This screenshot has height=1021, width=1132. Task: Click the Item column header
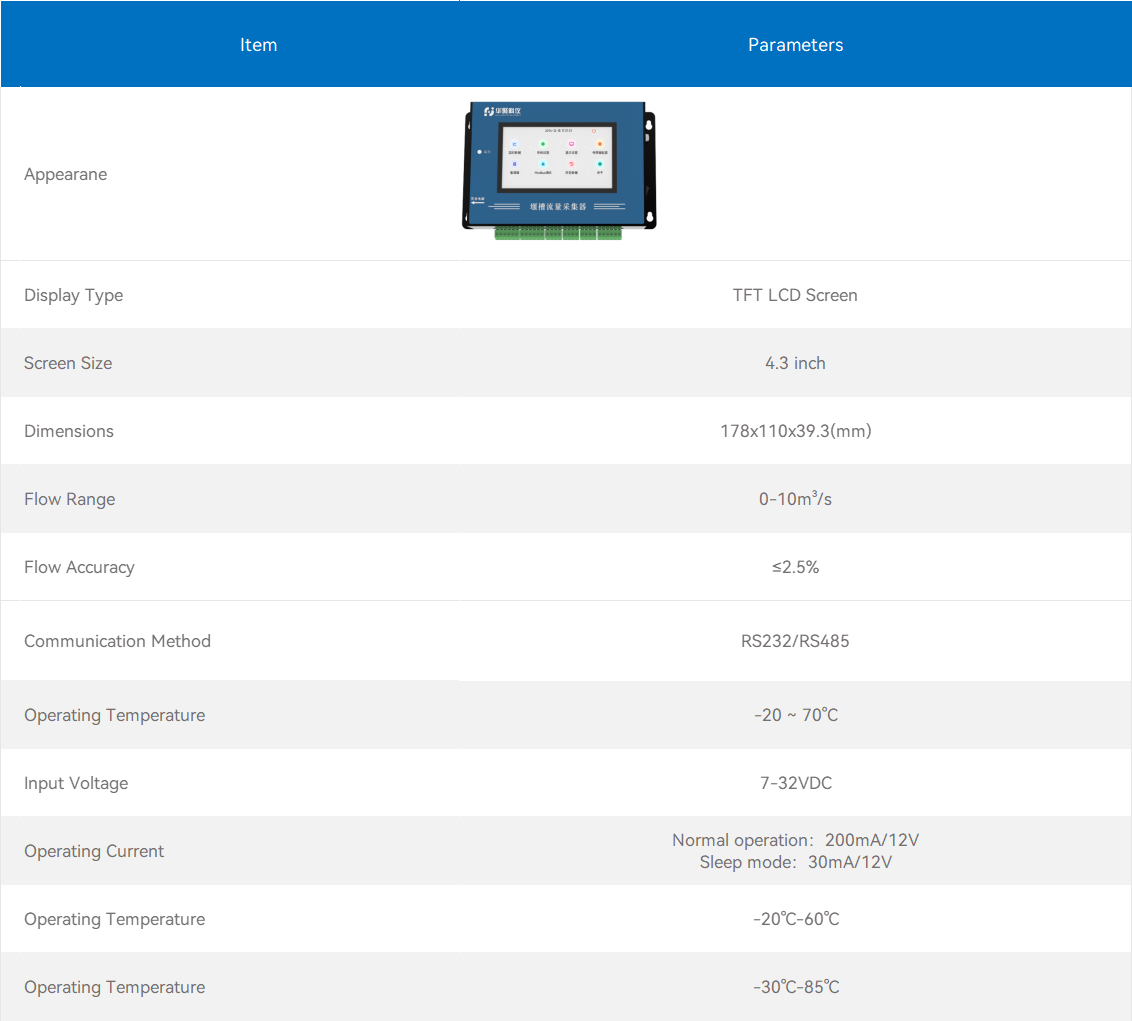click(x=258, y=45)
